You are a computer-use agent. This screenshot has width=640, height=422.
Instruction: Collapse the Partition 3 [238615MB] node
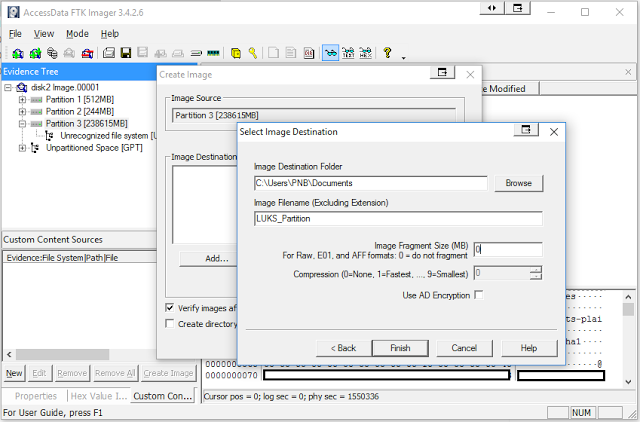click(x=22, y=124)
